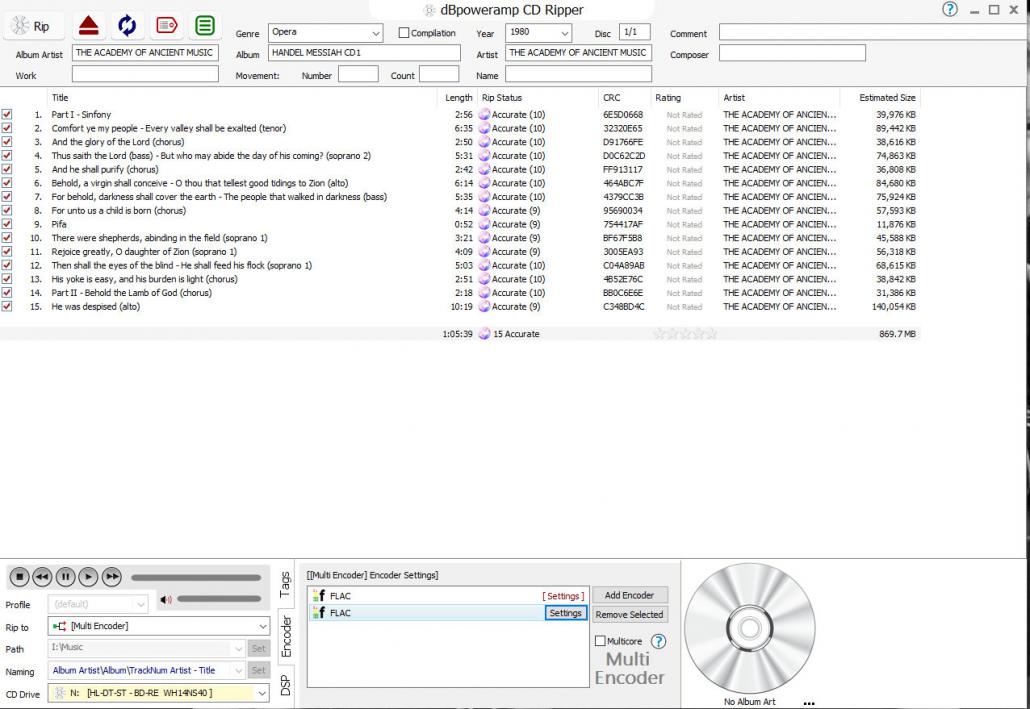Click the Eject CD icon
Screen dimensions: 1030x709
[90, 26]
